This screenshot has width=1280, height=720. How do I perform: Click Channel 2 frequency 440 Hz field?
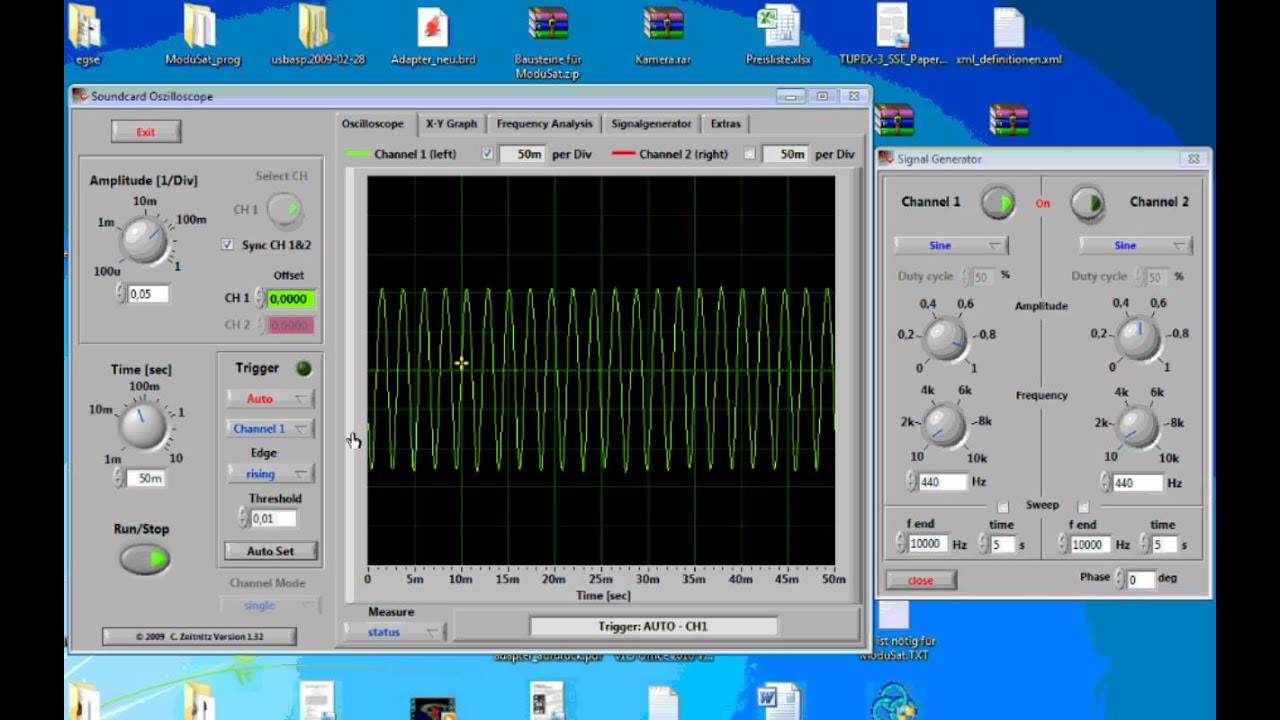(x=1137, y=483)
